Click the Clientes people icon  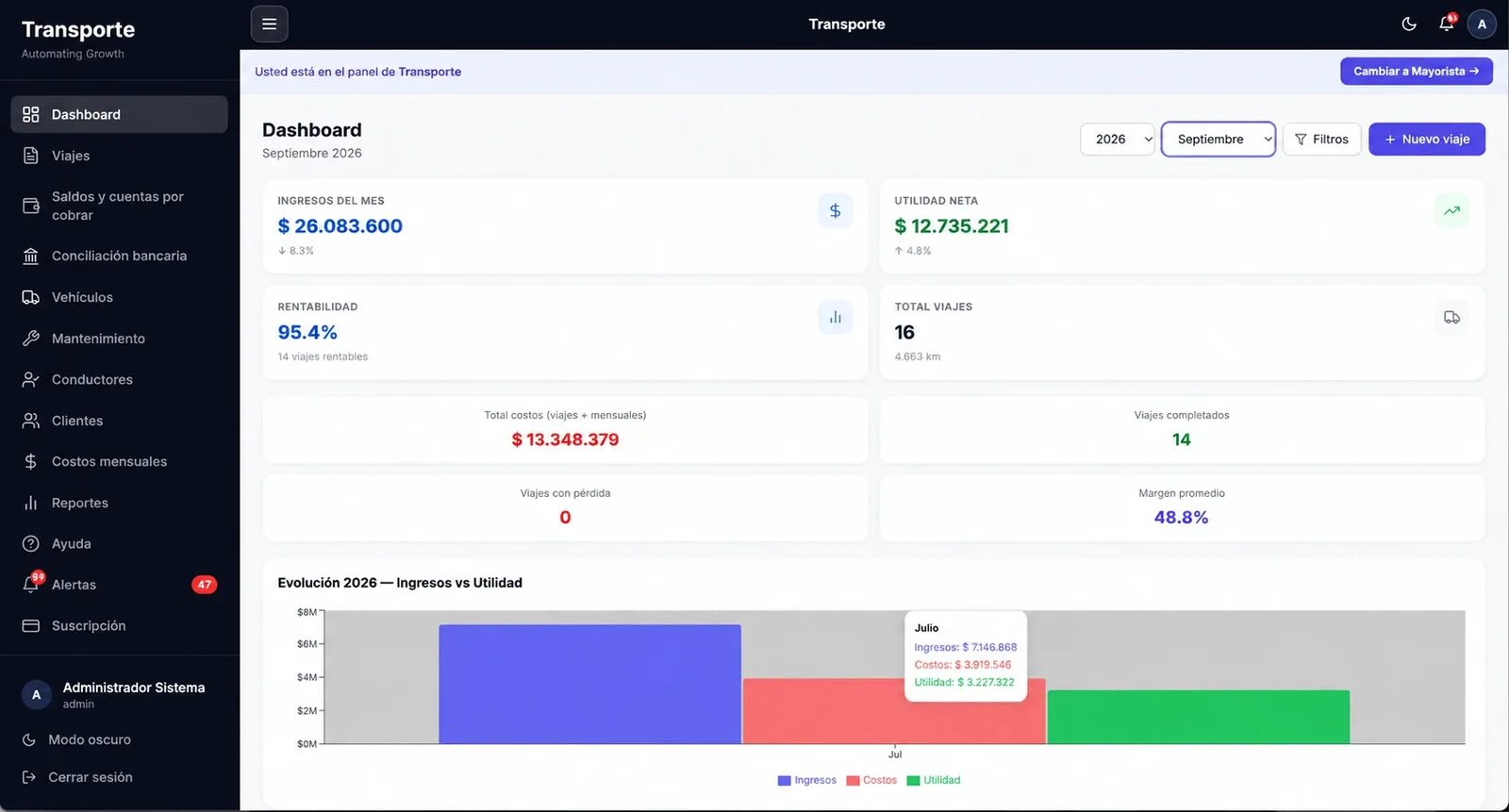[31, 421]
